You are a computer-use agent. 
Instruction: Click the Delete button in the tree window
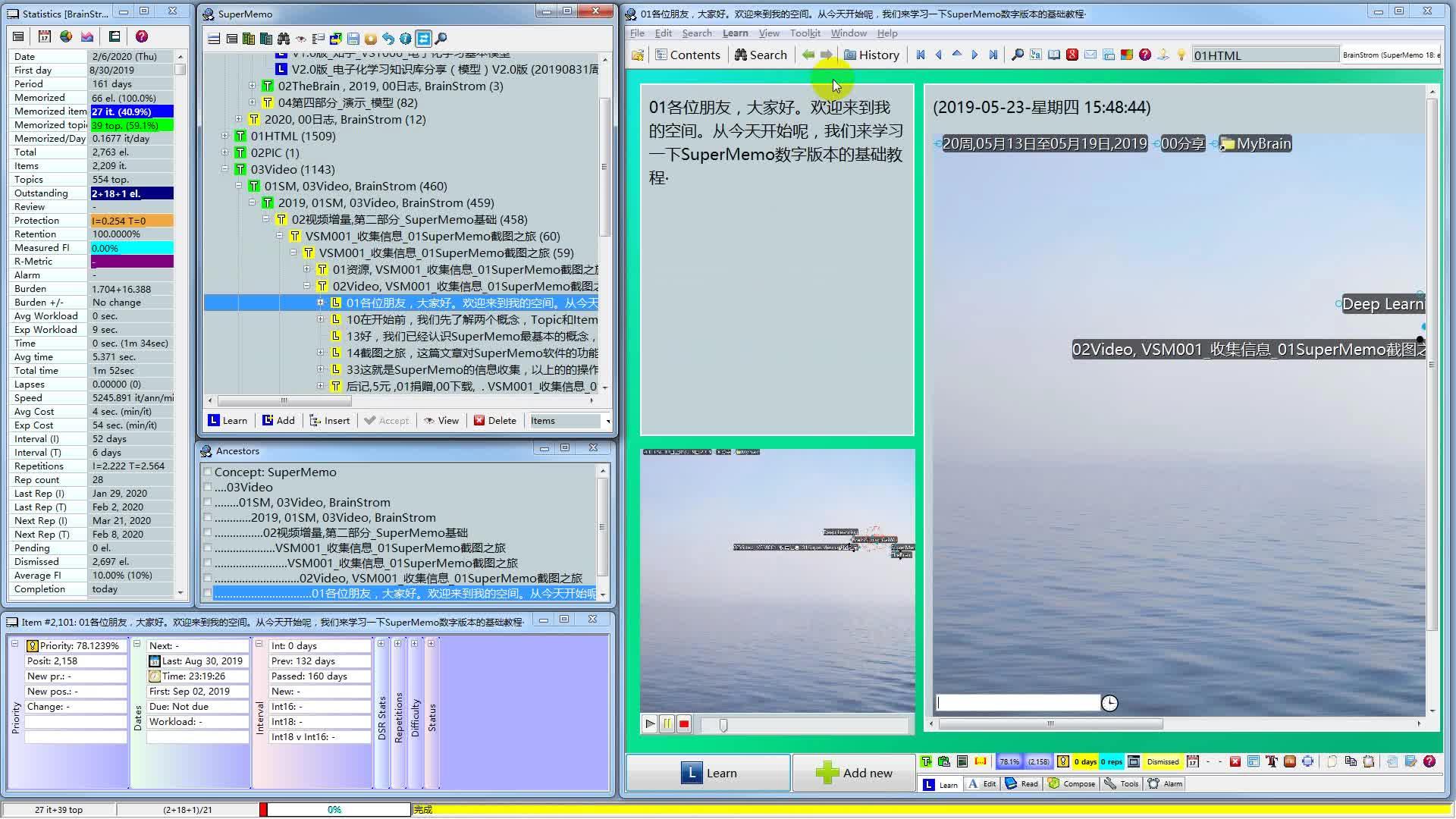point(496,420)
